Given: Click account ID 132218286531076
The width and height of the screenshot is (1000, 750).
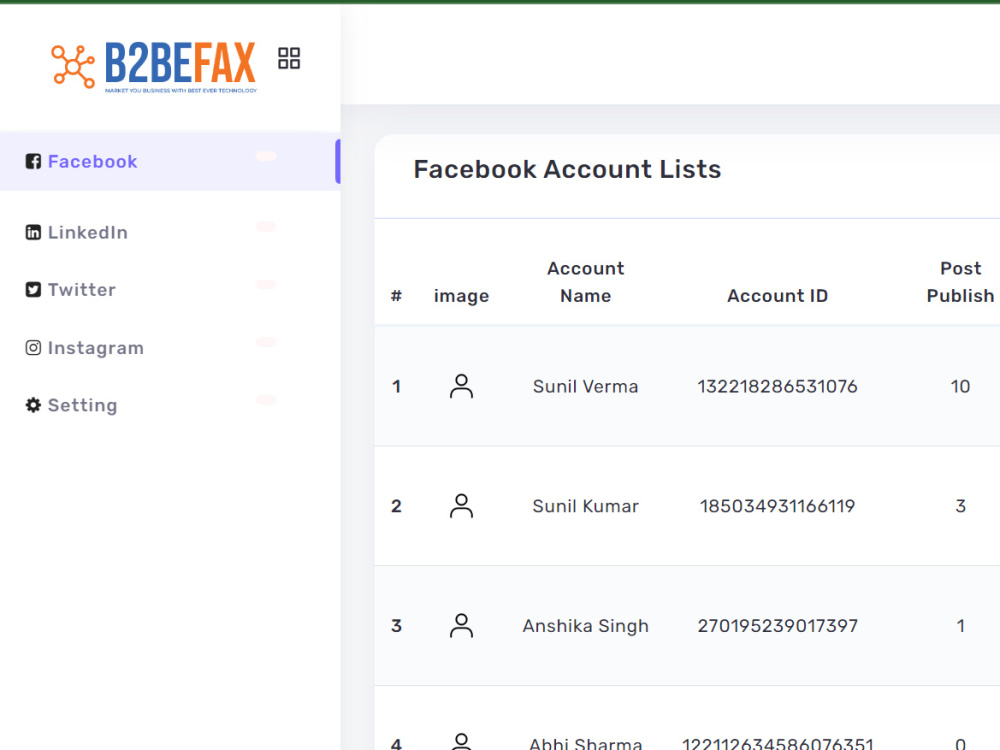Looking at the screenshot, I should [777, 386].
